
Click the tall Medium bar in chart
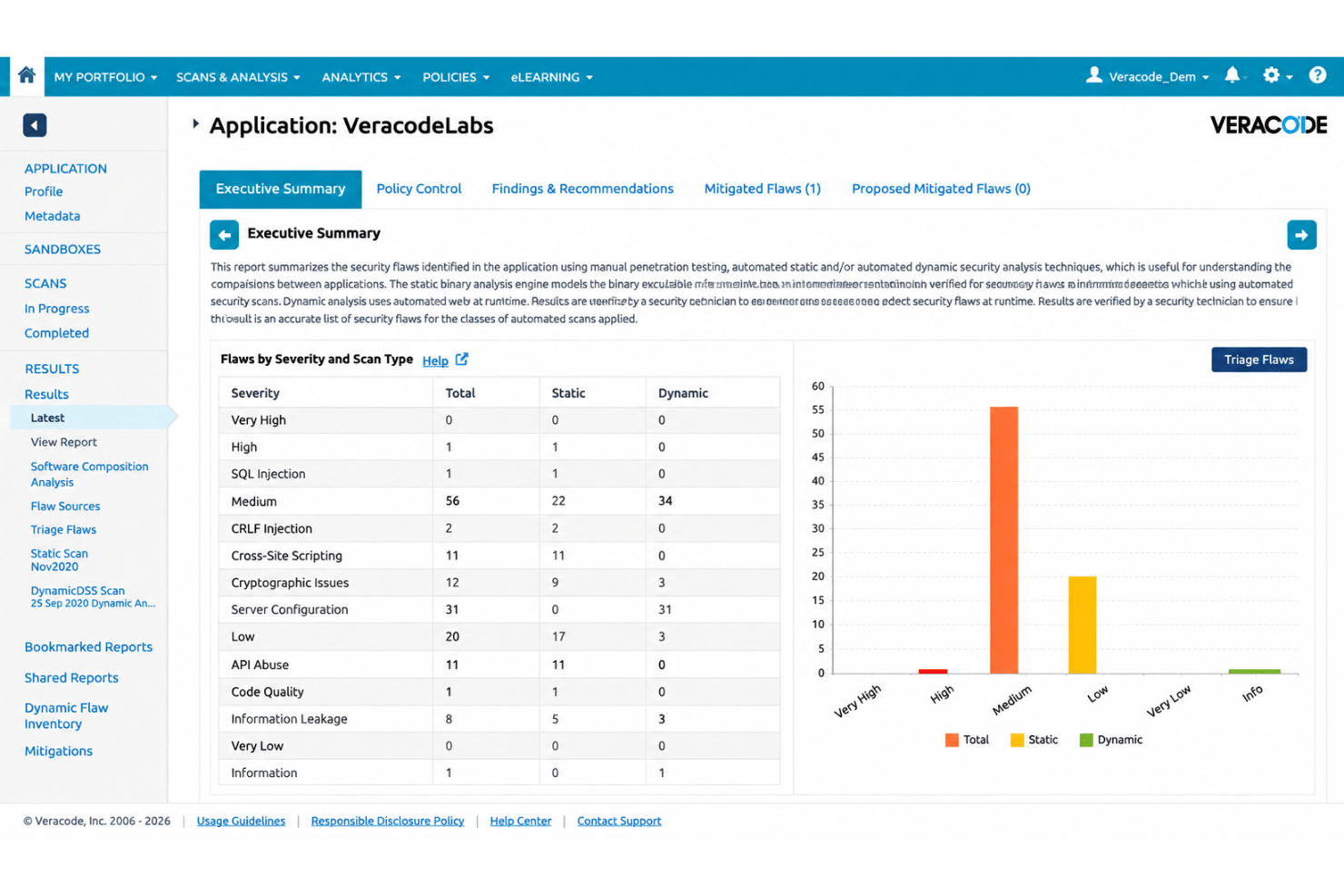(1003, 540)
